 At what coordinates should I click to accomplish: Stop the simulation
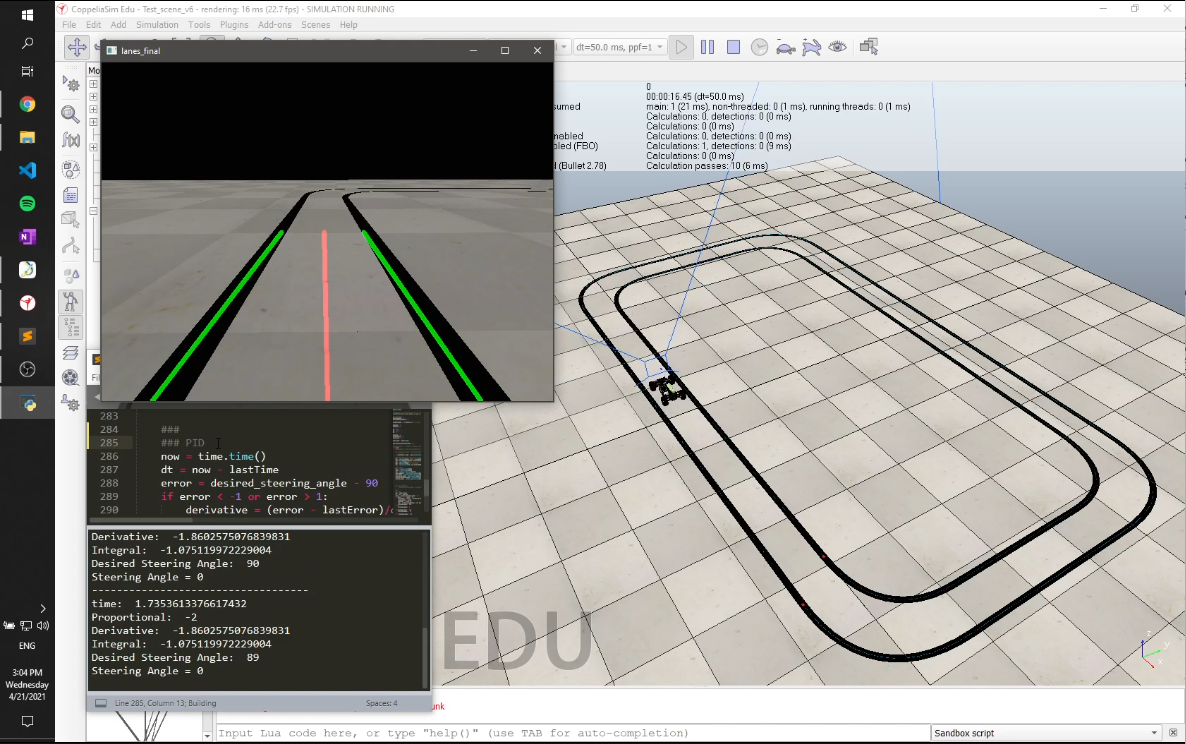(733, 47)
